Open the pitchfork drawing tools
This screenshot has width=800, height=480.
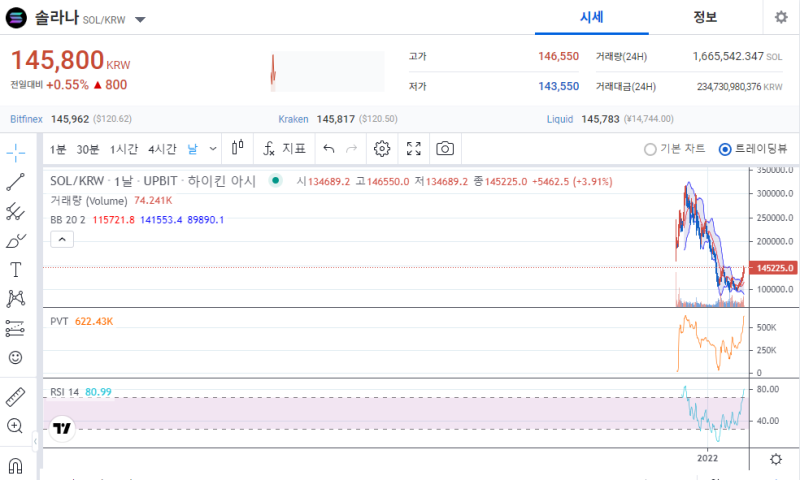click(x=15, y=211)
